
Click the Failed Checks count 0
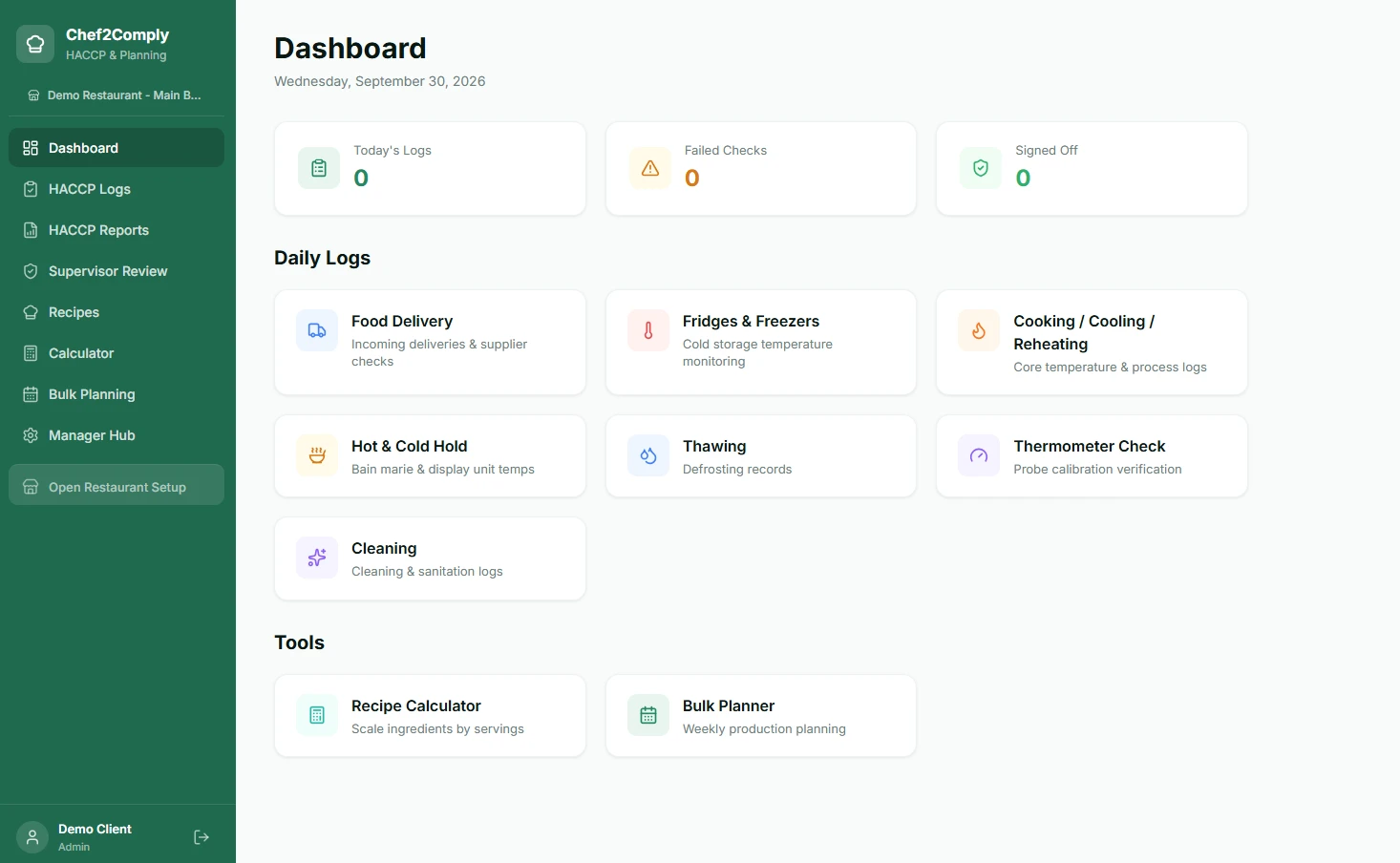point(692,178)
